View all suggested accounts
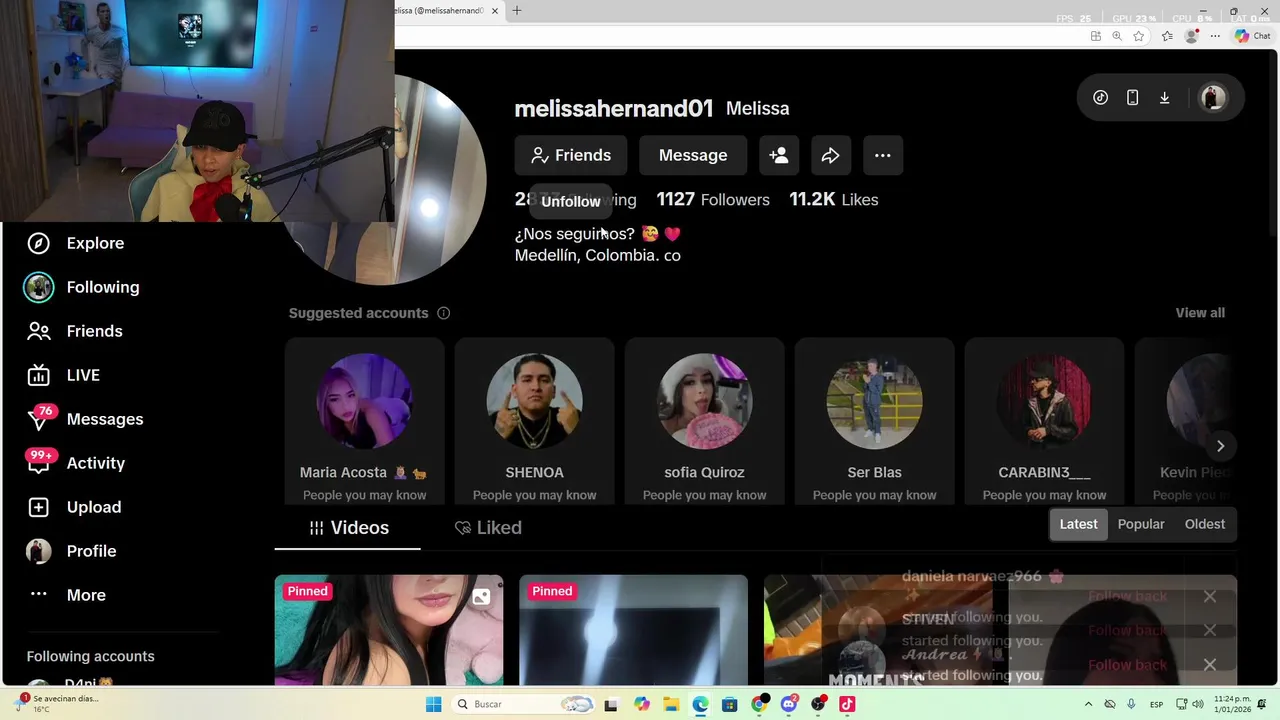The width and height of the screenshot is (1280, 720). click(1200, 313)
